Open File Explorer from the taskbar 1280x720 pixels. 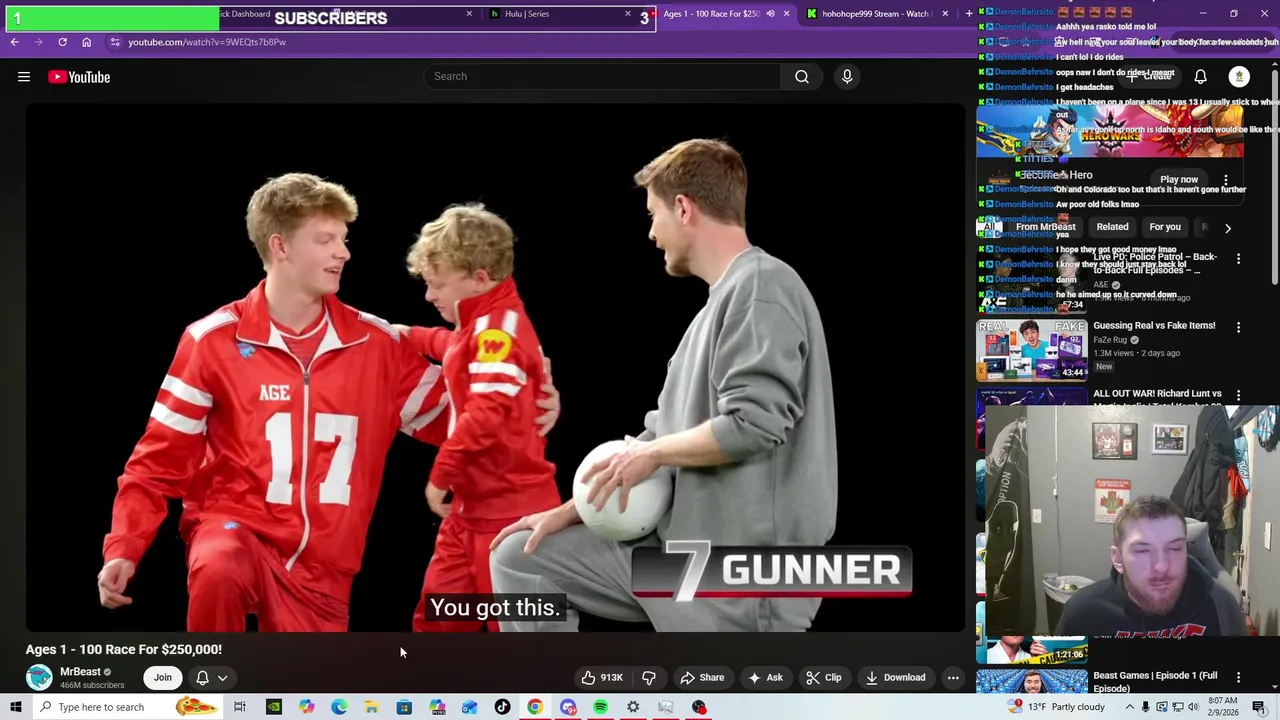[371, 707]
